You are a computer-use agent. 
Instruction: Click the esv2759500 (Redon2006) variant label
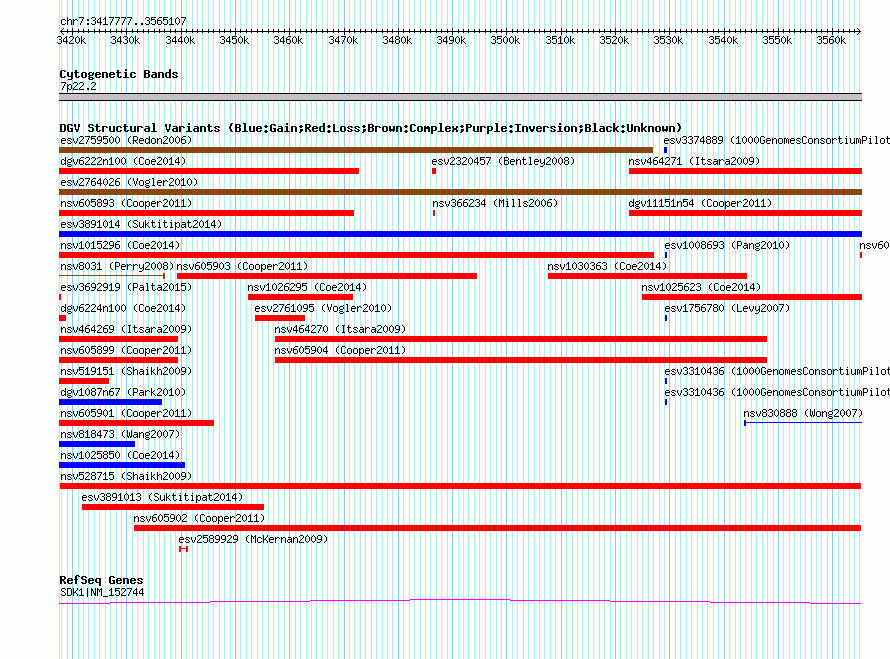[x=126, y=140]
